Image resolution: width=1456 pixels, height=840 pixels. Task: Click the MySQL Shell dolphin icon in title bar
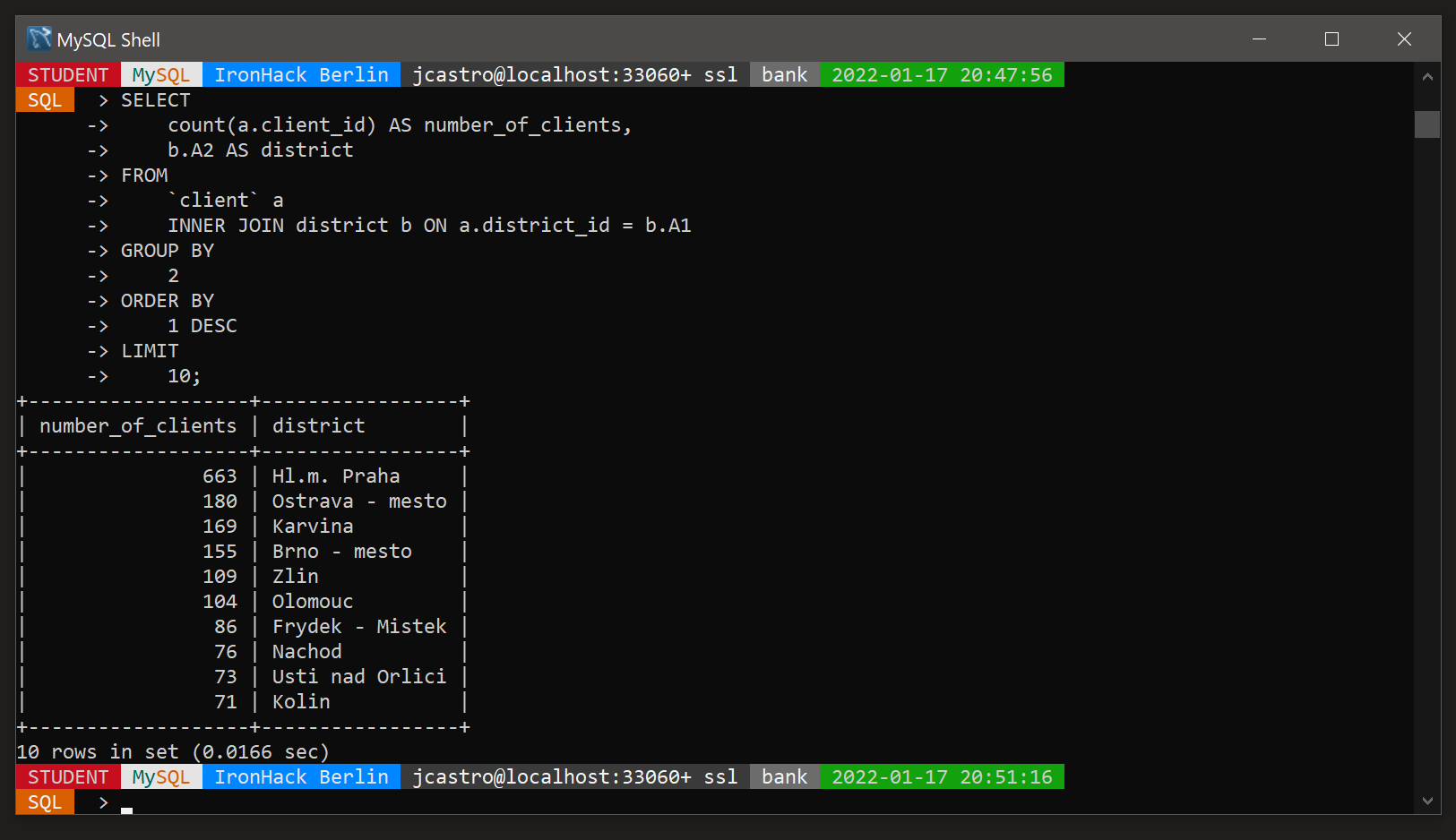(x=38, y=39)
